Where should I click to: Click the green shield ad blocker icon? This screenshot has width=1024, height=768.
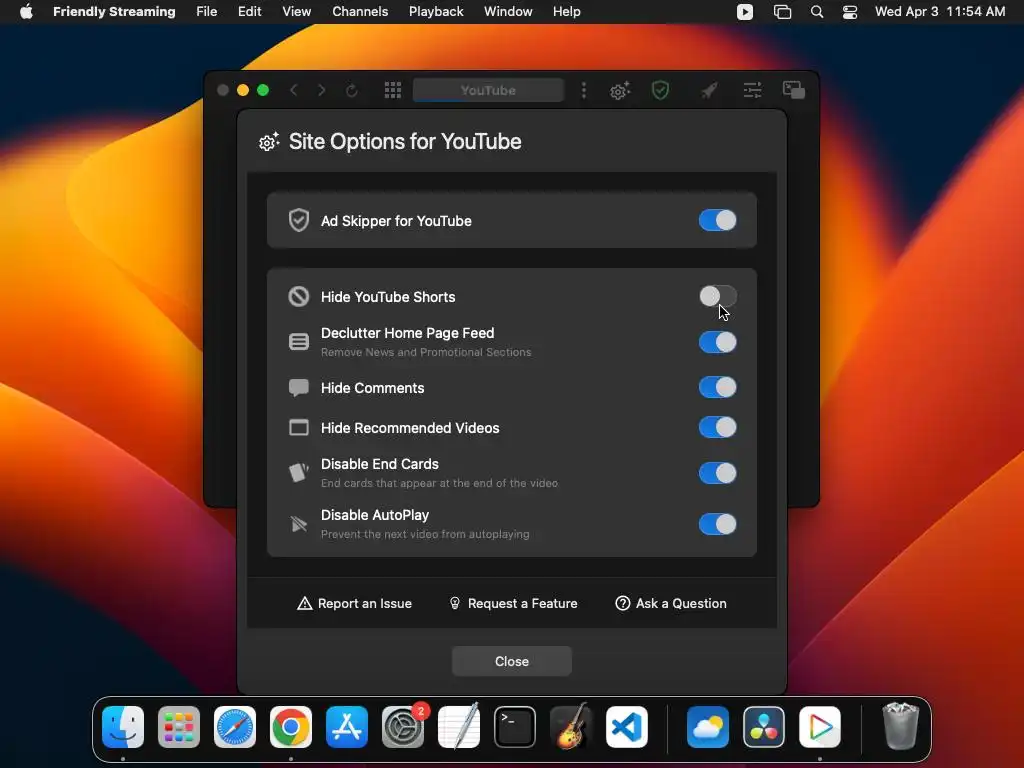(660, 90)
